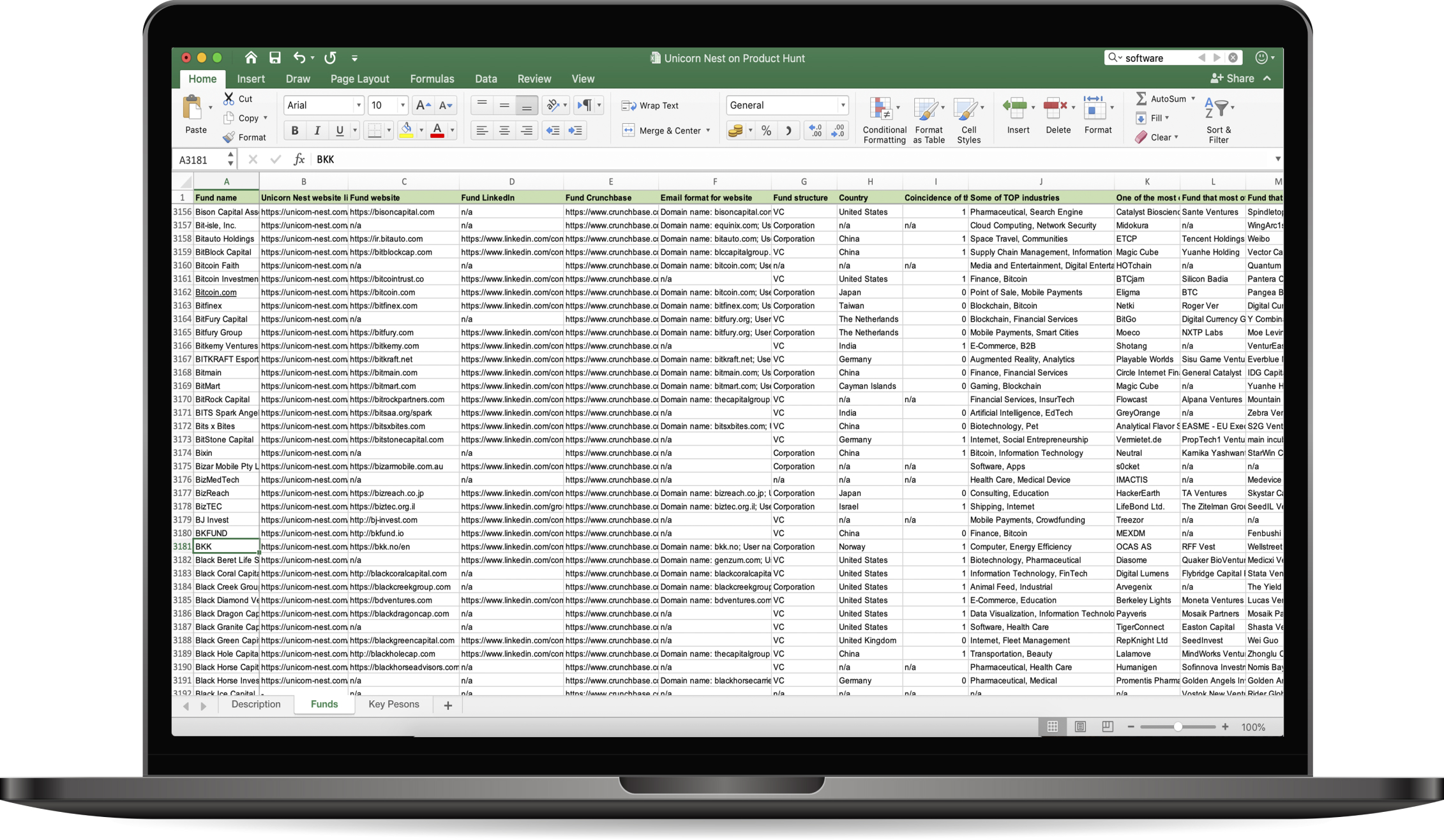The image size is (1444, 840).
Task: Open the Page Layout ribbon tab
Action: pyautogui.click(x=359, y=79)
